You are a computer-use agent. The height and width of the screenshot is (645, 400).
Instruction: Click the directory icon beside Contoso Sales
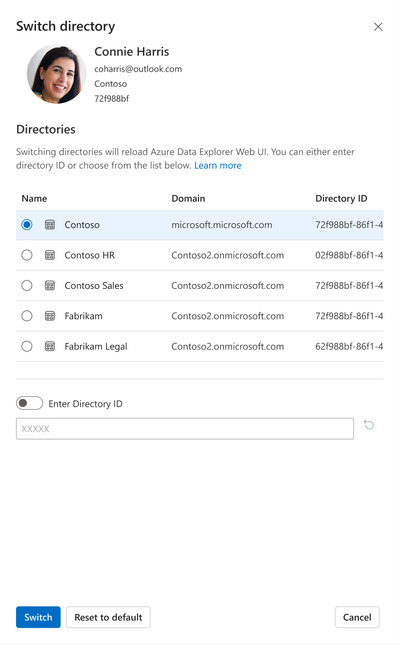(50, 285)
